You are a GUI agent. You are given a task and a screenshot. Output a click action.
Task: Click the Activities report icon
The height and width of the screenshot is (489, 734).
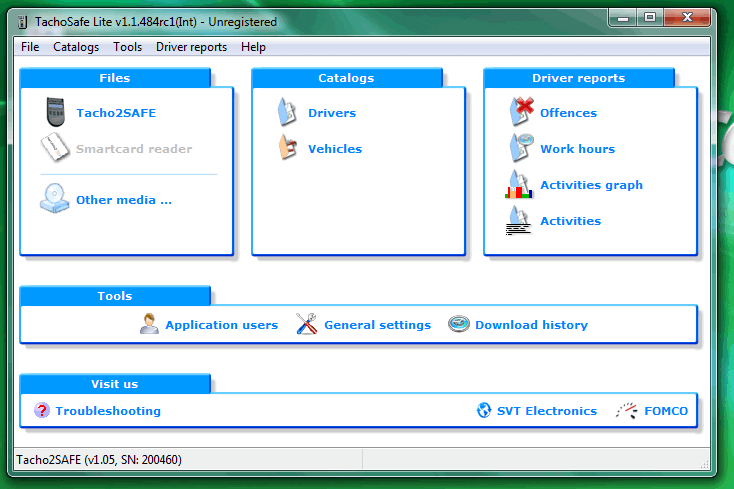519,220
